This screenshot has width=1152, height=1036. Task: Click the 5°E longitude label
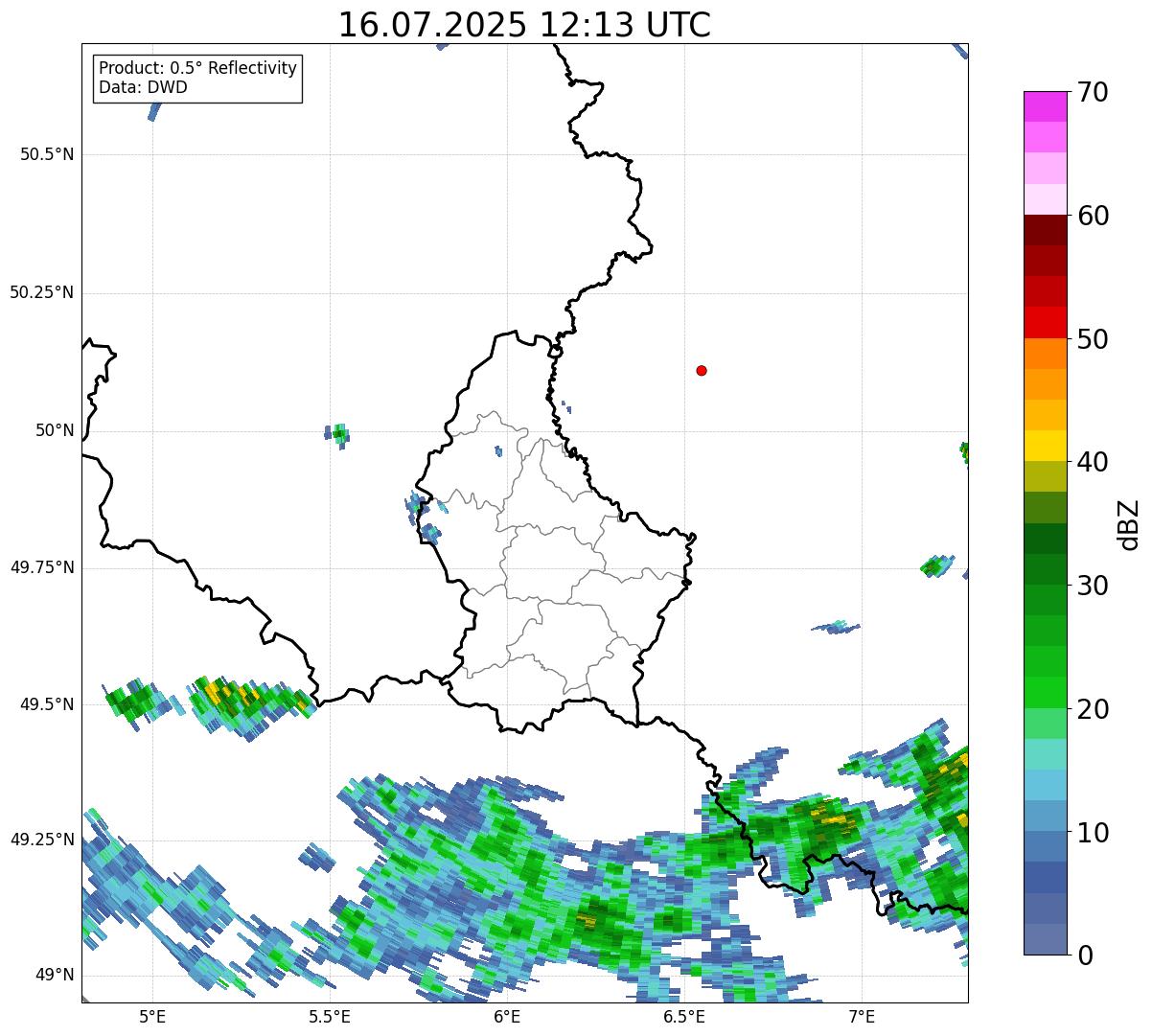152,1016
